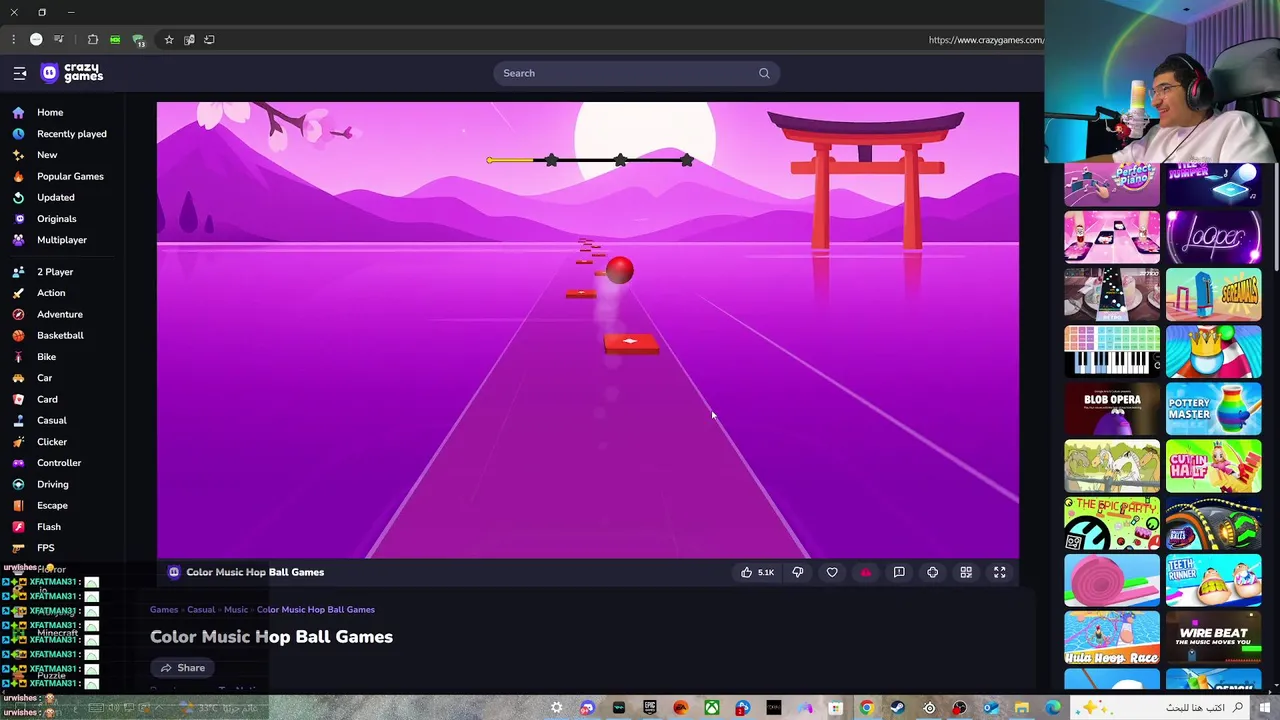Open Xbox app from the taskbar
The height and width of the screenshot is (720, 1280).
click(x=712, y=708)
